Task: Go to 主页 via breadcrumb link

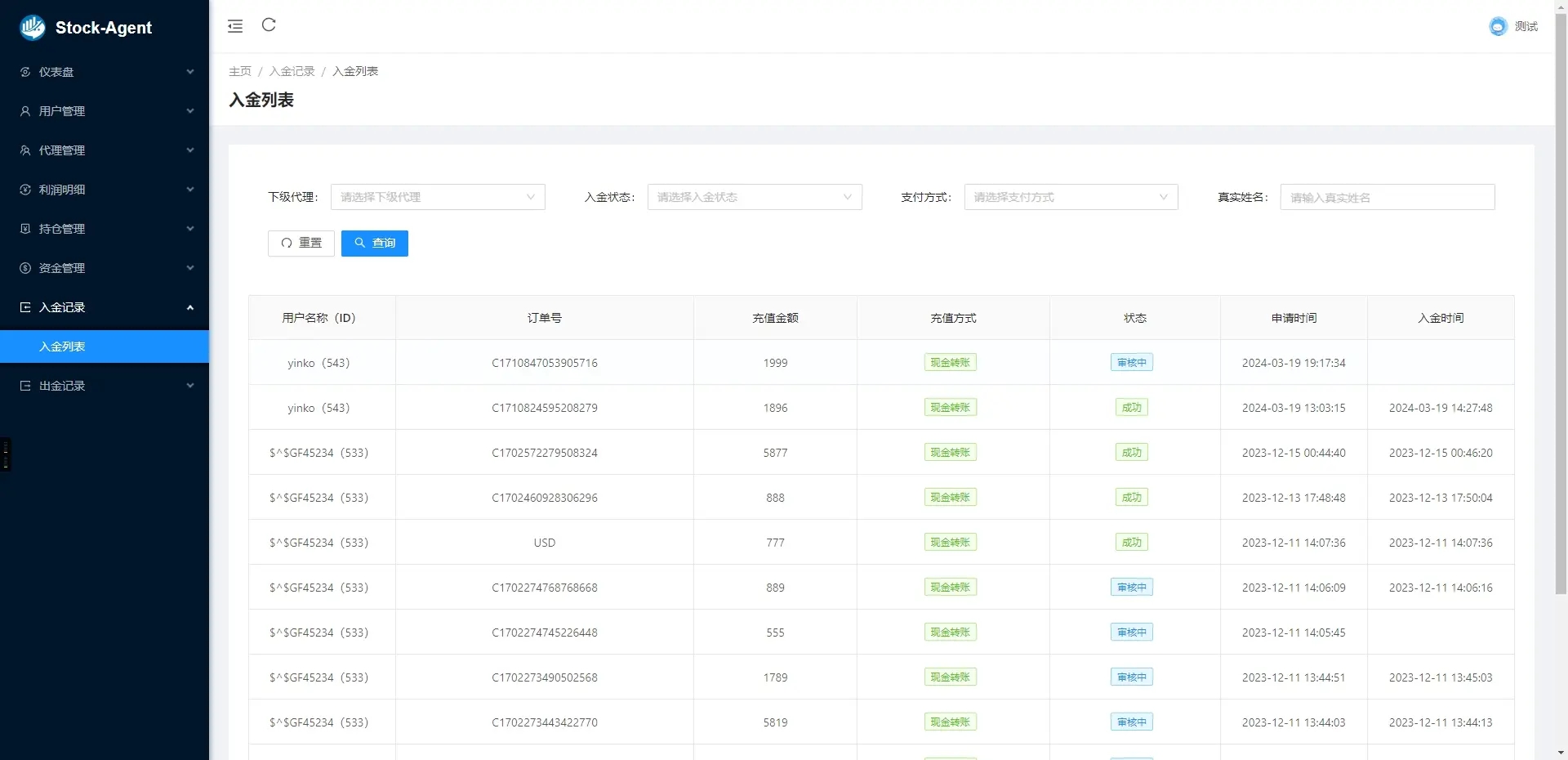Action: click(240, 71)
